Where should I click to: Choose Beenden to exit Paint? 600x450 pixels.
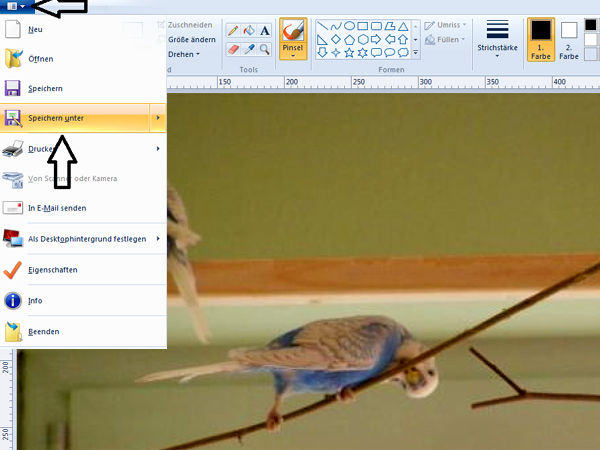pyautogui.click(x=83, y=332)
